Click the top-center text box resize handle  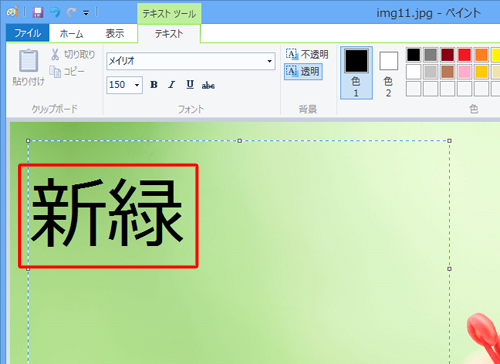[239, 141]
